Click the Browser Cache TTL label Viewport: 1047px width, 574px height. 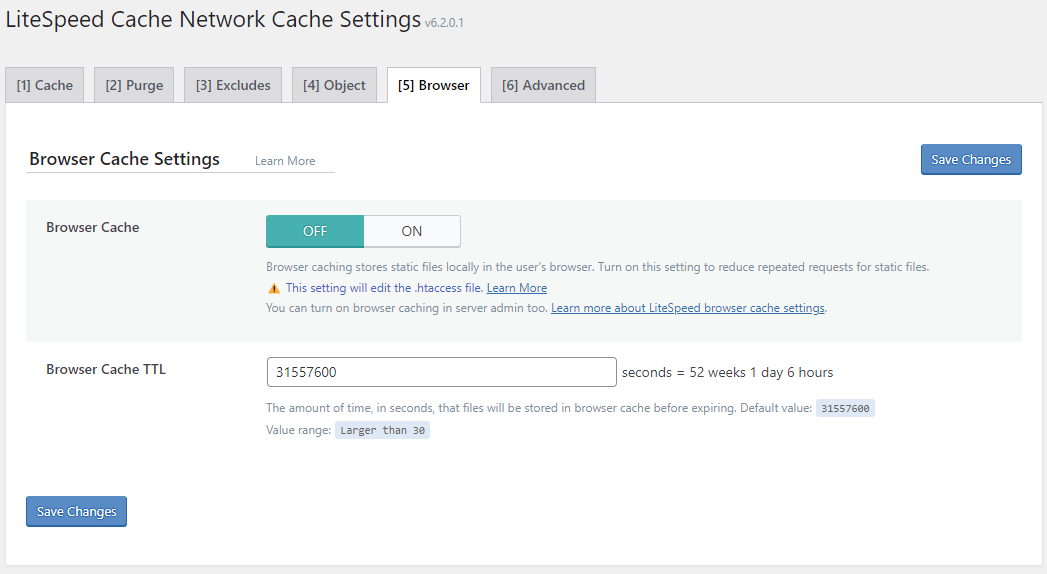pyautogui.click(x=106, y=369)
